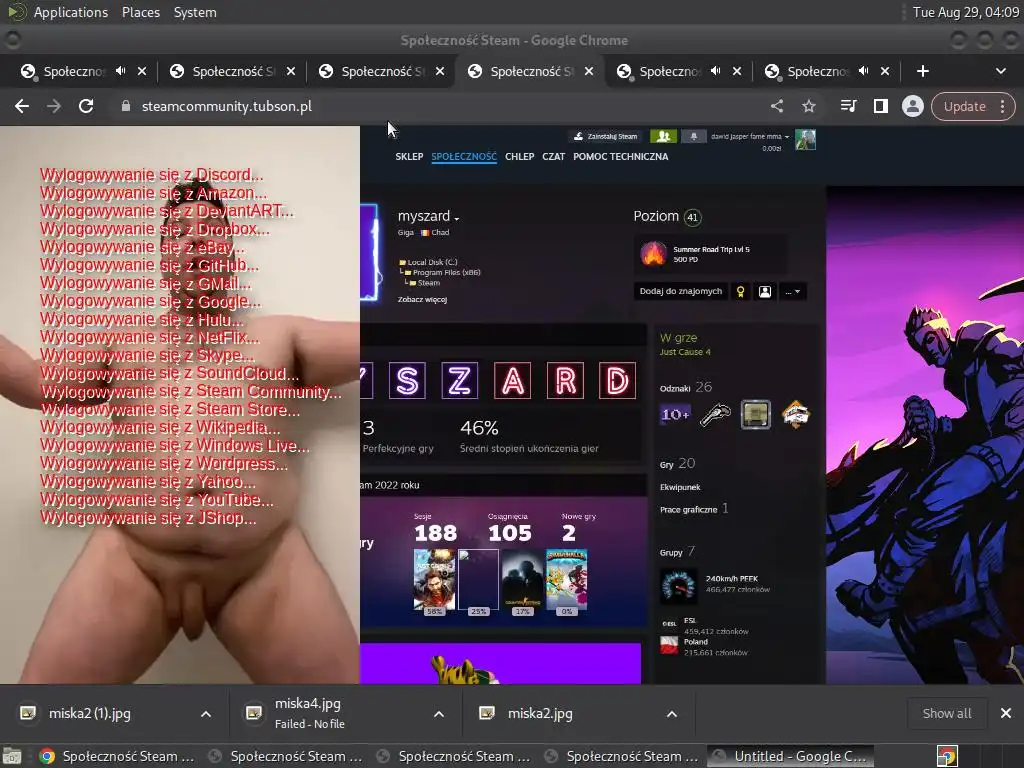Viewport: 1024px width, 768px height.
Task: Click Zobacz więcej link
Action: pos(422,300)
